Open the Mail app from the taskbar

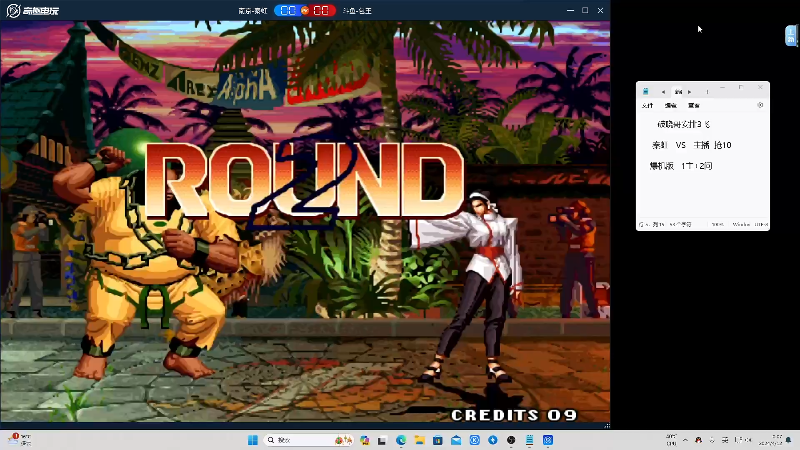pos(456,440)
